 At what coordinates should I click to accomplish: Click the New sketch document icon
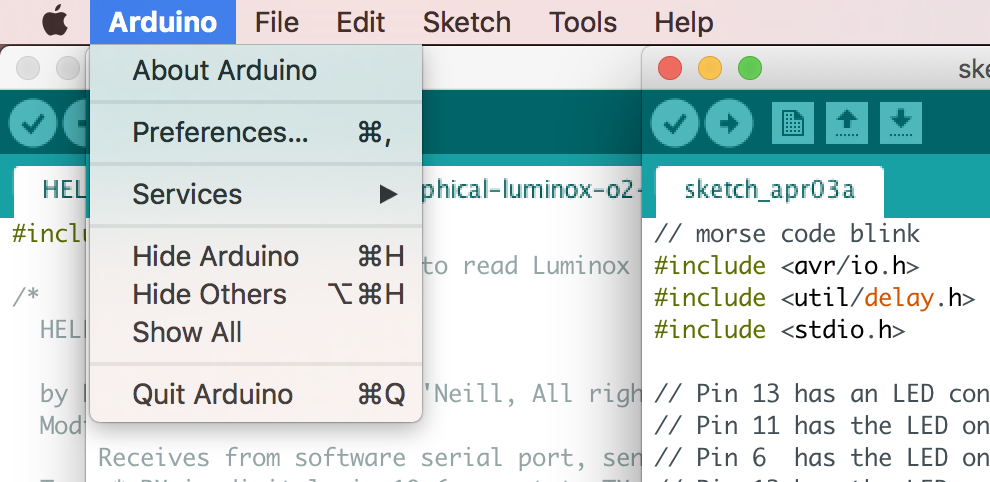tap(792, 123)
